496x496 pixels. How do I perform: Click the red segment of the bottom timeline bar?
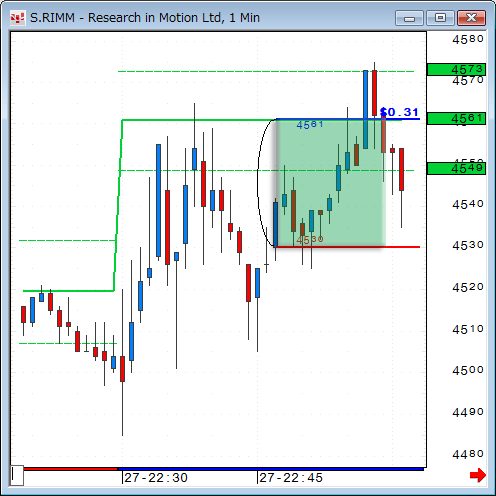tap(71, 469)
